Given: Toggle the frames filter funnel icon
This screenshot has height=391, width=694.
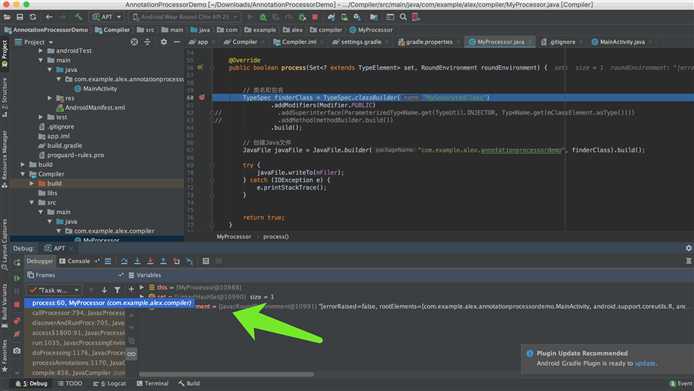Looking at the screenshot, I should [x=117, y=290].
